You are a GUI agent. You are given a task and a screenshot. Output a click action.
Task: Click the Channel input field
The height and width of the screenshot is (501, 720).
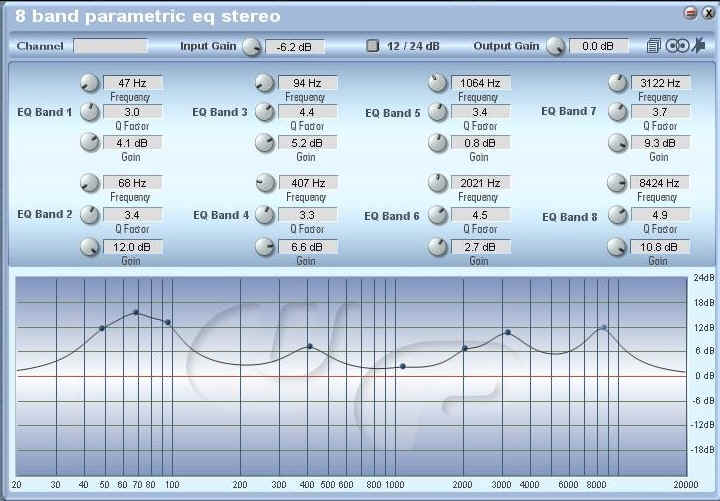[x=111, y=46]
